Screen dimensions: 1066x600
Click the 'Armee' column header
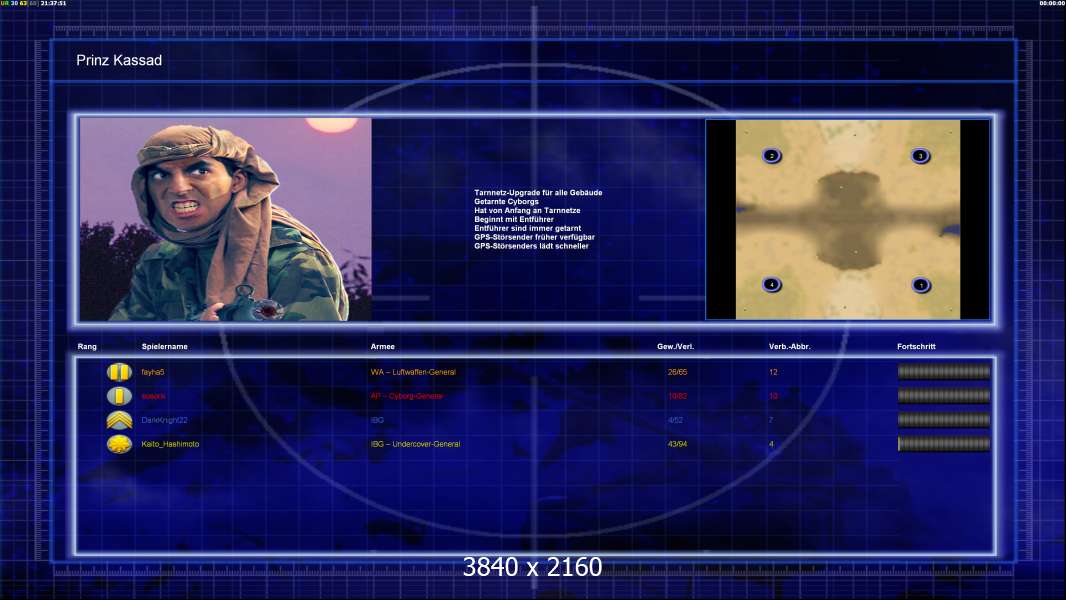click(x=382, y=347)
